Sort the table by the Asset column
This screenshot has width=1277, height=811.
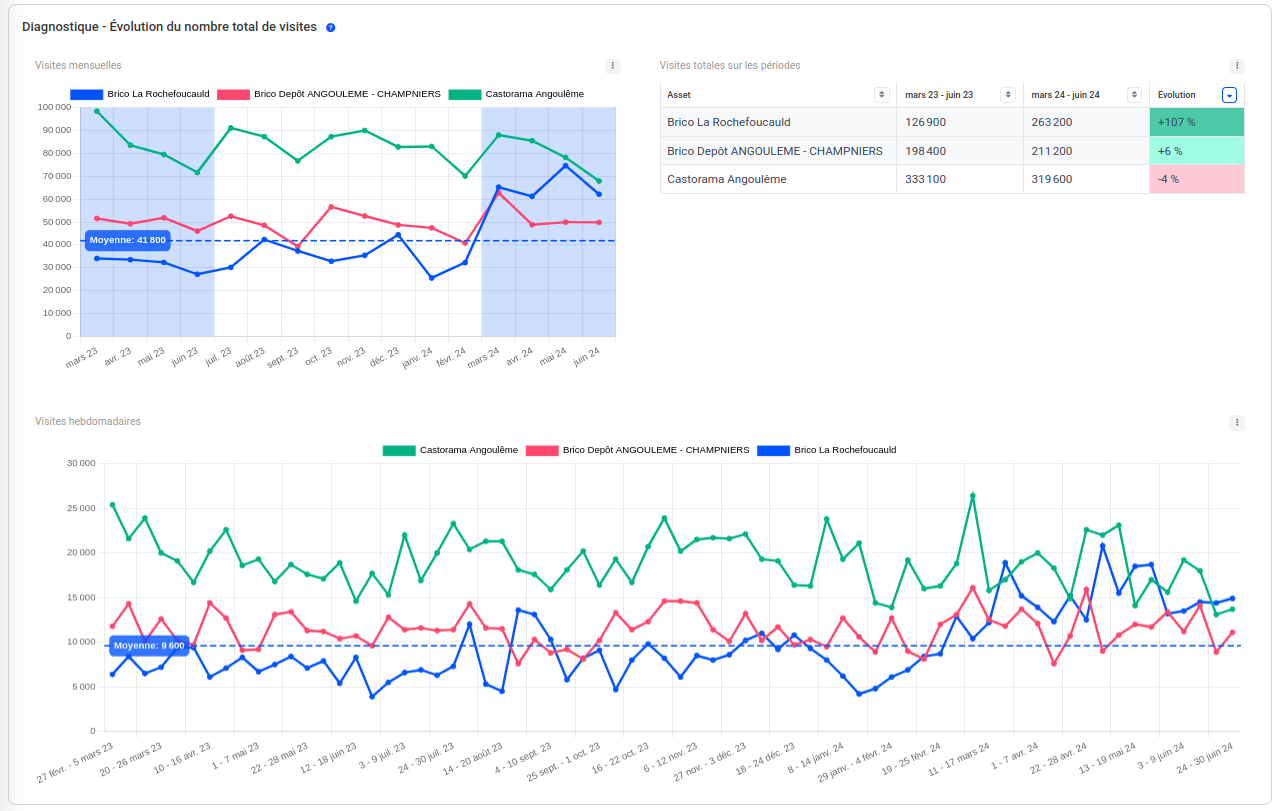(x=881, y=95)
